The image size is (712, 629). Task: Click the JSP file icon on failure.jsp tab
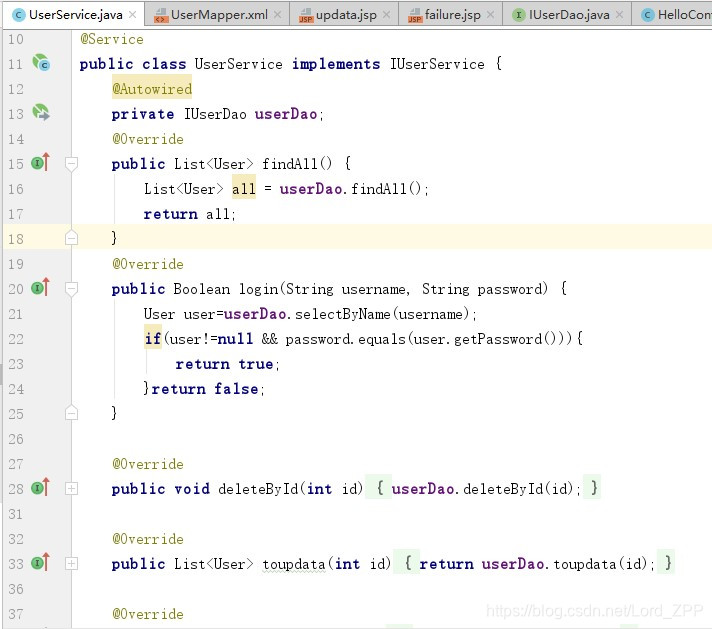click(415, 15)
